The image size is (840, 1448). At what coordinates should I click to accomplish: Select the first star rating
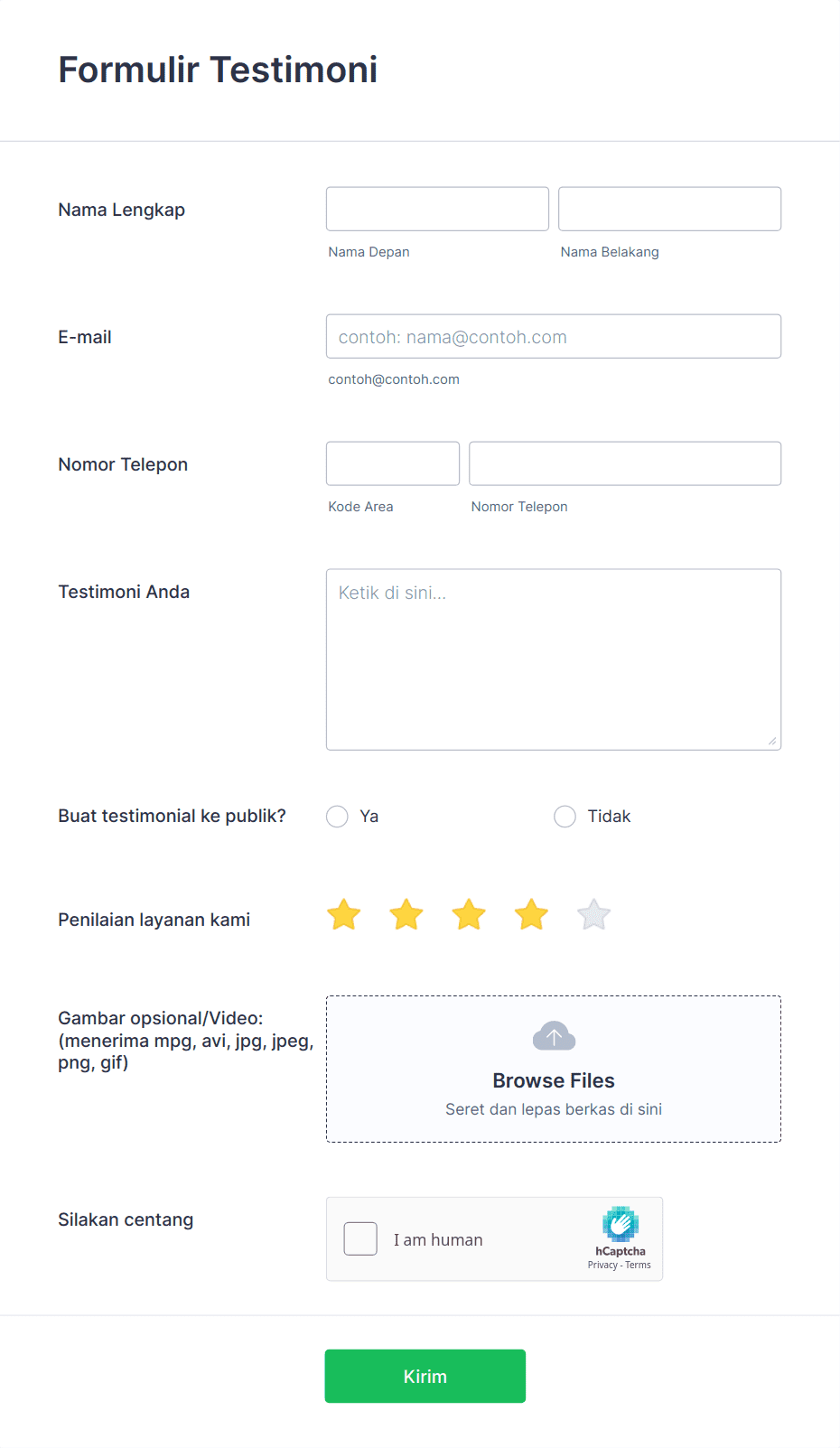343,914
